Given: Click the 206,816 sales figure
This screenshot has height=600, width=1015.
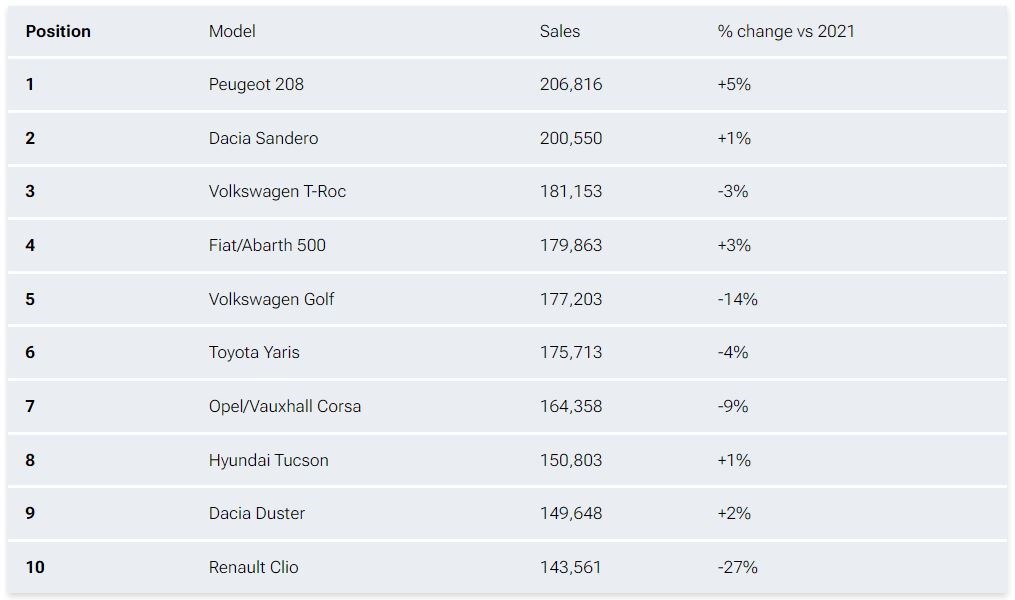Looking at the screenshot, I should [x=571, y=85].
